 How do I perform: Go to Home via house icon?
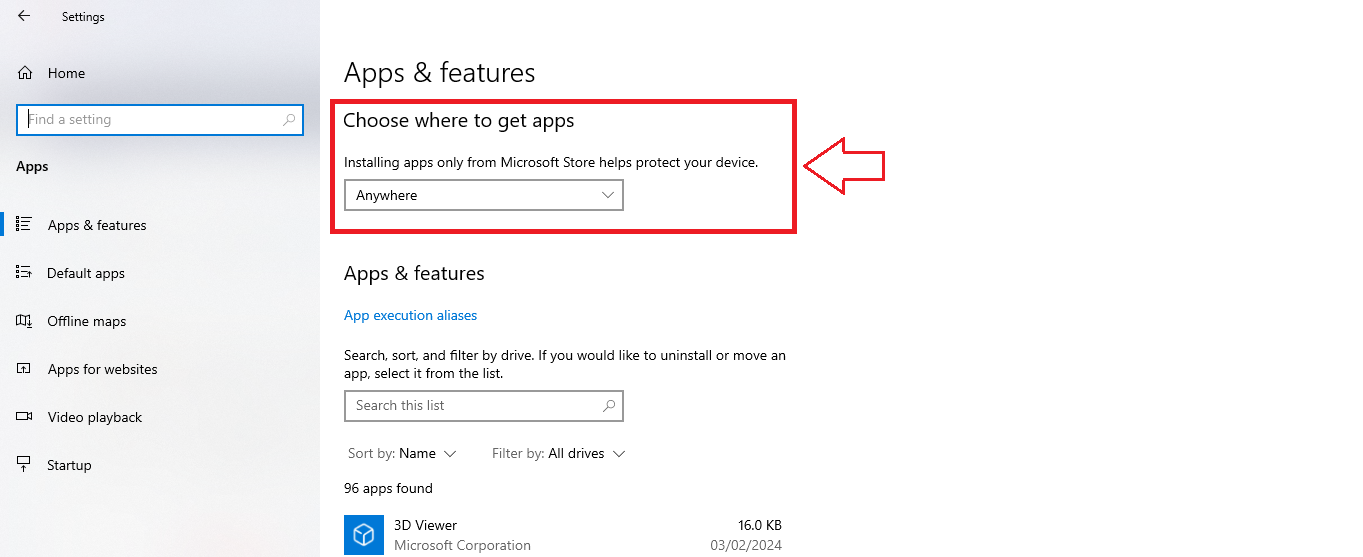(25, 73)
